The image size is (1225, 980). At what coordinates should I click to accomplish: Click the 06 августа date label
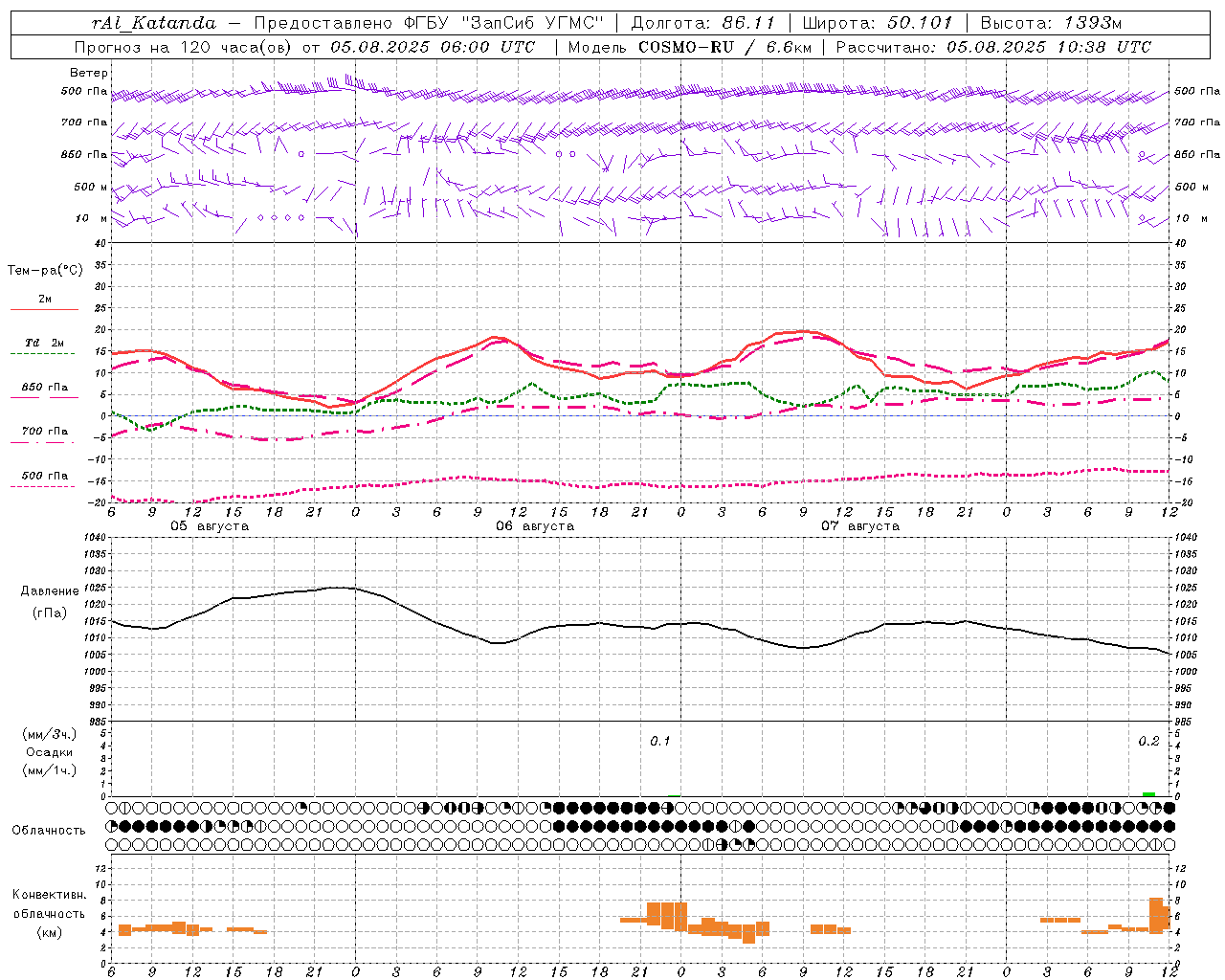point(535,526)
